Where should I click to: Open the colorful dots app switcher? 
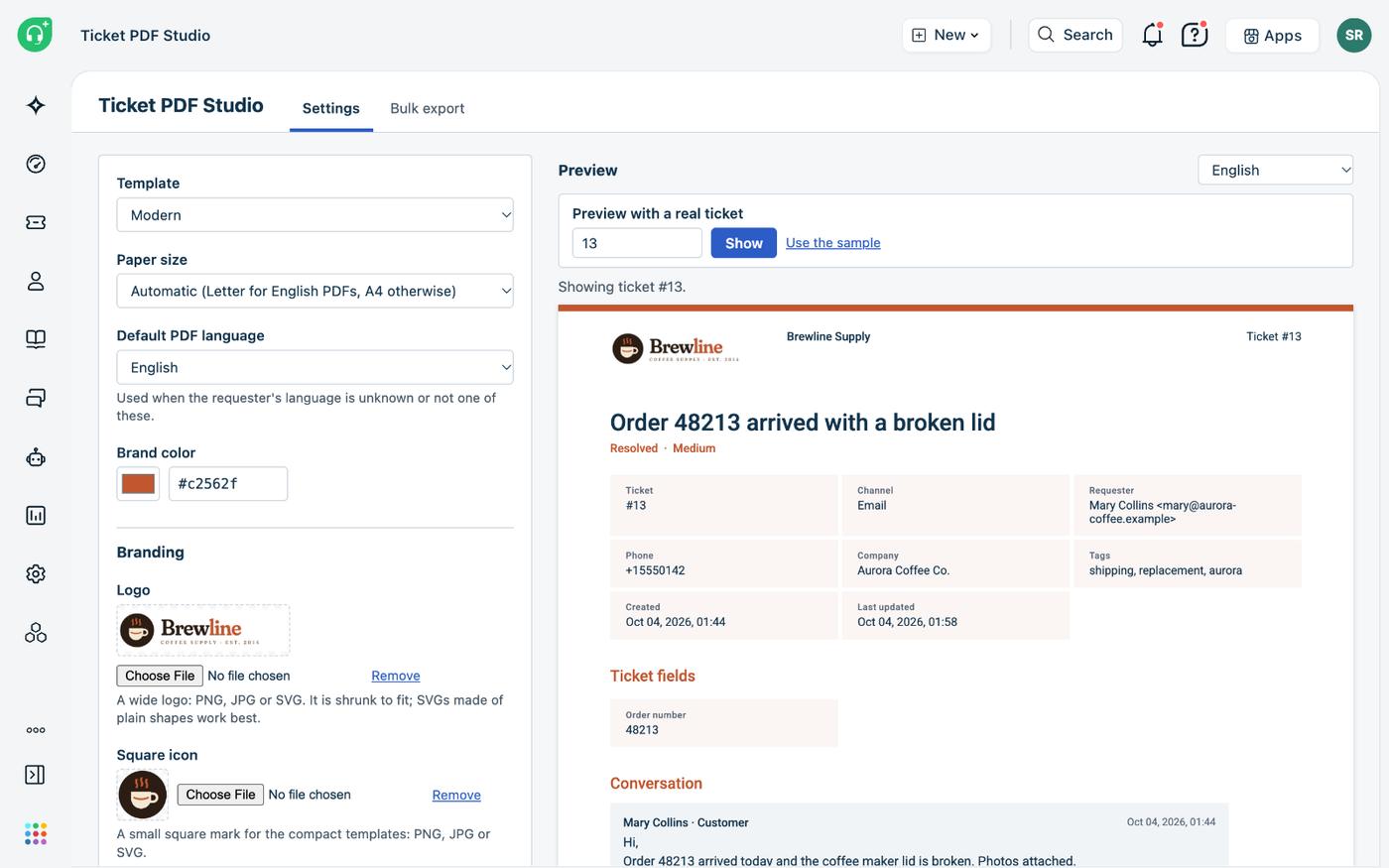(x=36, y=833)
